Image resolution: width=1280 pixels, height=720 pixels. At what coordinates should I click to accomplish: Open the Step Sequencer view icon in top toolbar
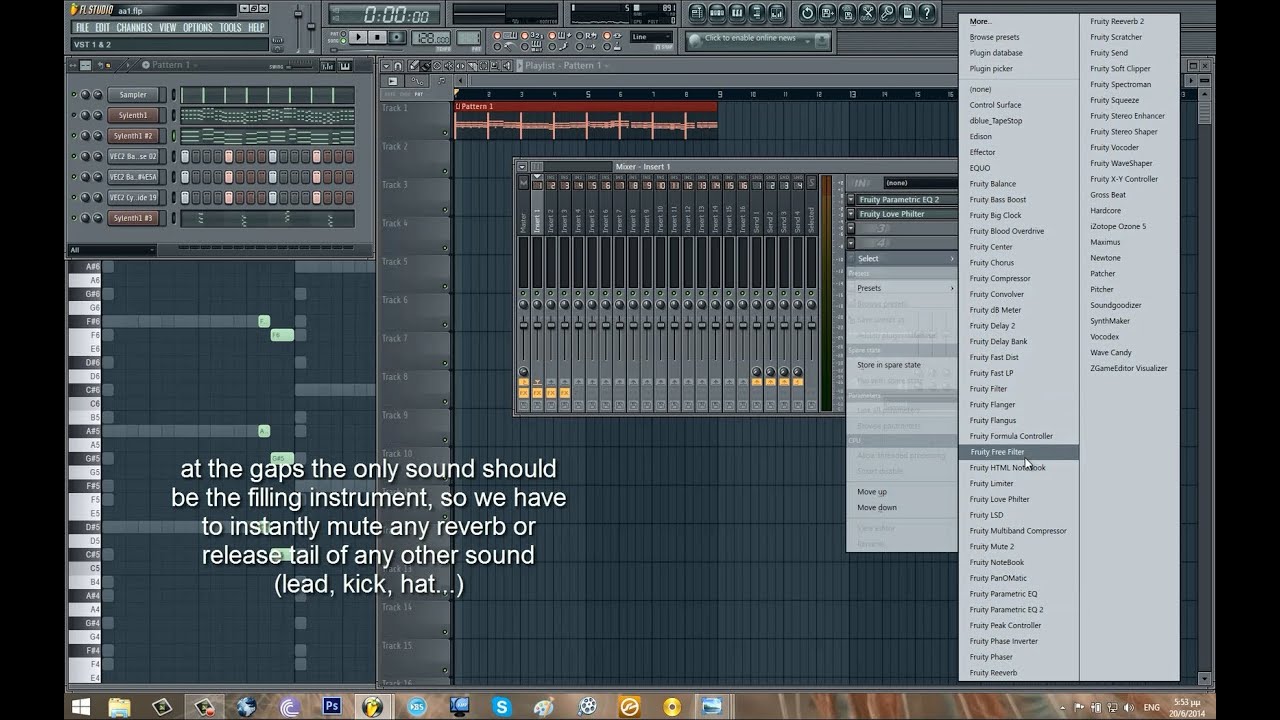click(717, 13)
